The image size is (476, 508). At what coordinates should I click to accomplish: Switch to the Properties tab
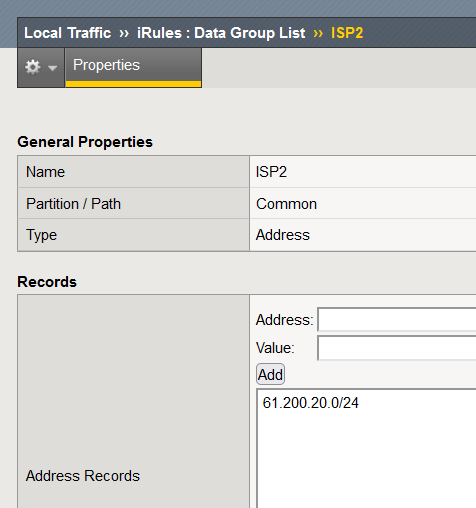(133, 67)
